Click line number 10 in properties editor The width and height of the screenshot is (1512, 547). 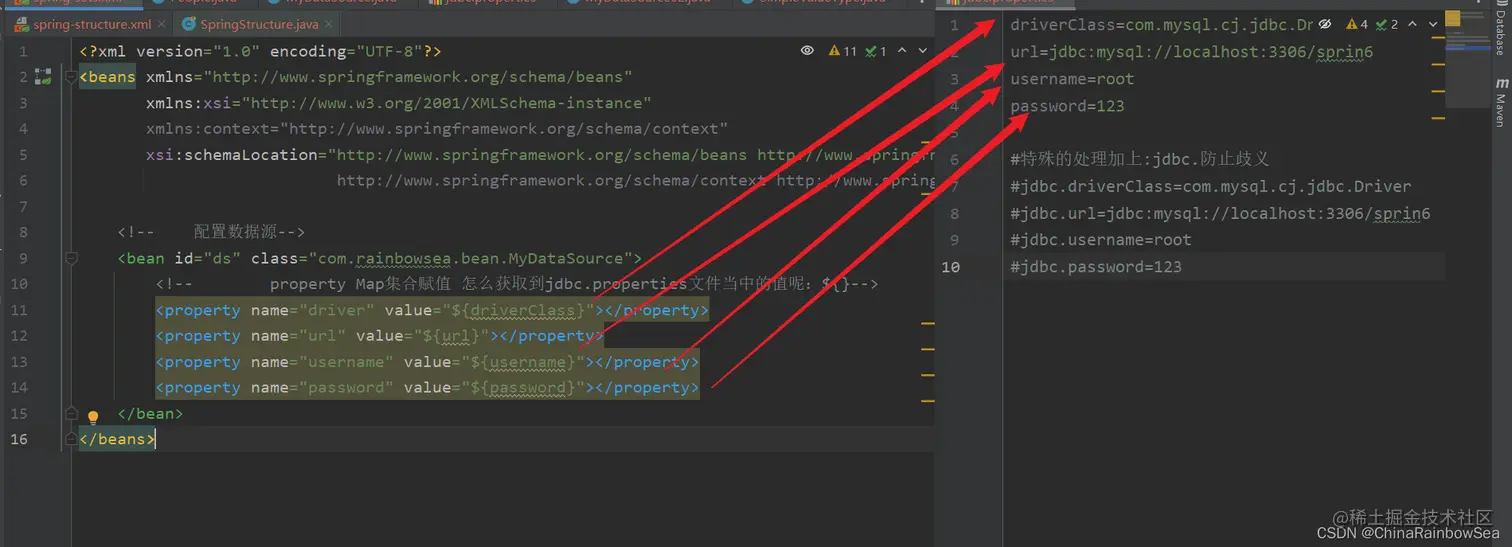point(950,267)
